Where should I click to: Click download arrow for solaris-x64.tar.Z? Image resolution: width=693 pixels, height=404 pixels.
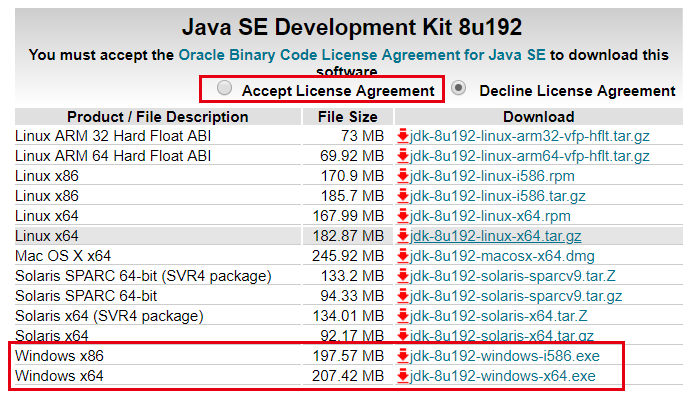[x=403, y=316]
